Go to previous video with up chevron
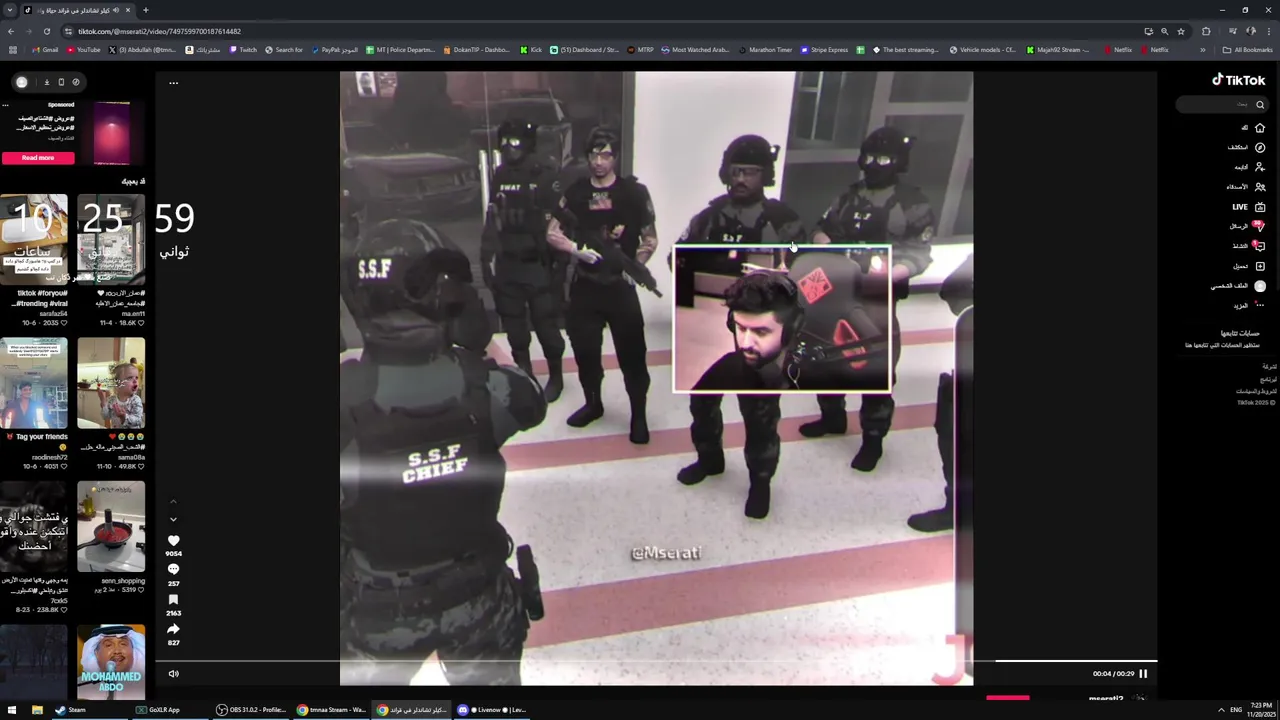This screenshot has width=1280, height=720. [x=173, y=502]
